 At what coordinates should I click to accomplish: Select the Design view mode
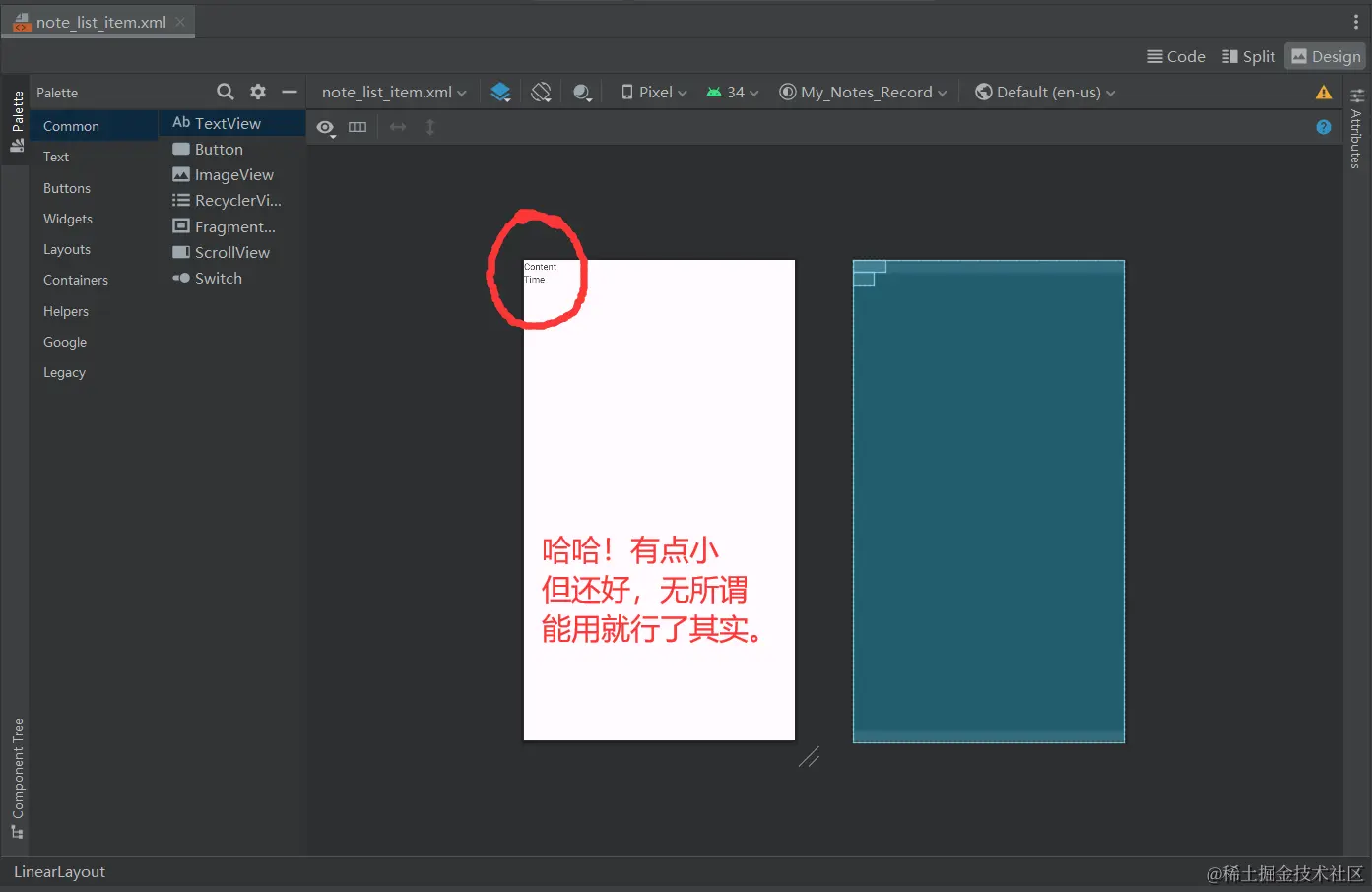tap(1326, 56)
